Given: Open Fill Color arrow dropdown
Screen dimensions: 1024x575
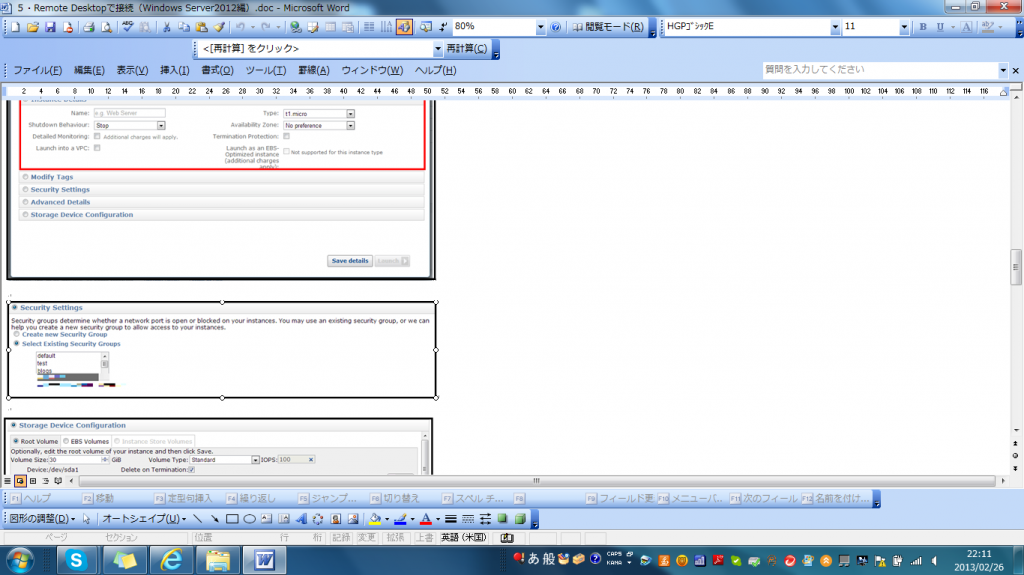Looking at the screenshot, I should [x=387, y=519].
